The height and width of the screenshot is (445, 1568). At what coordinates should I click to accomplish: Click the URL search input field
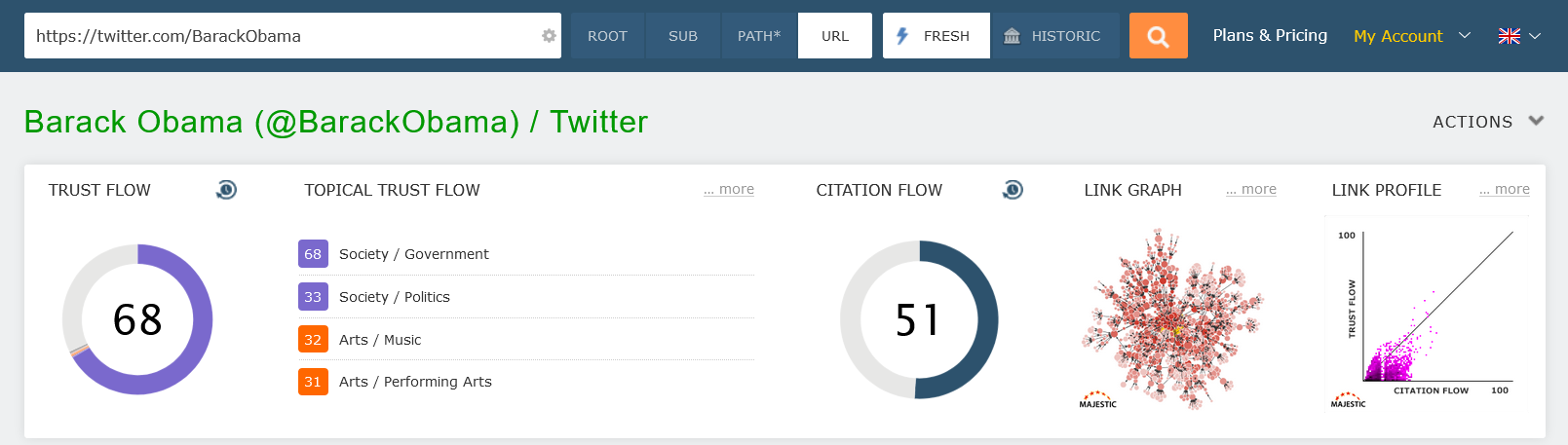[x=283, y=36]
